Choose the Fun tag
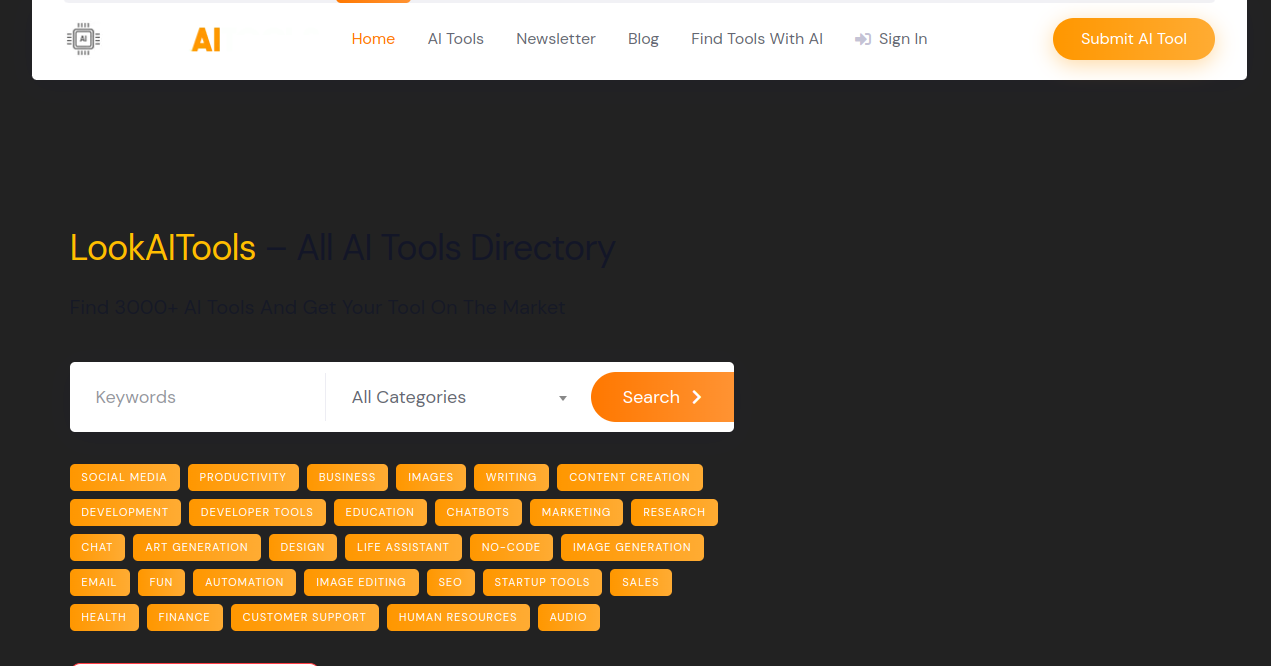1271x666 pixels. pyautogui.click(x=161, y=582)
